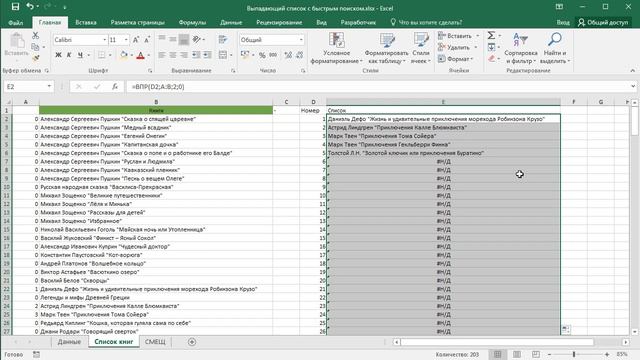The image size is (640, 360).
Task: Click the Cut scissors icon
Action: pyautogui.click(x=36, y=36)
